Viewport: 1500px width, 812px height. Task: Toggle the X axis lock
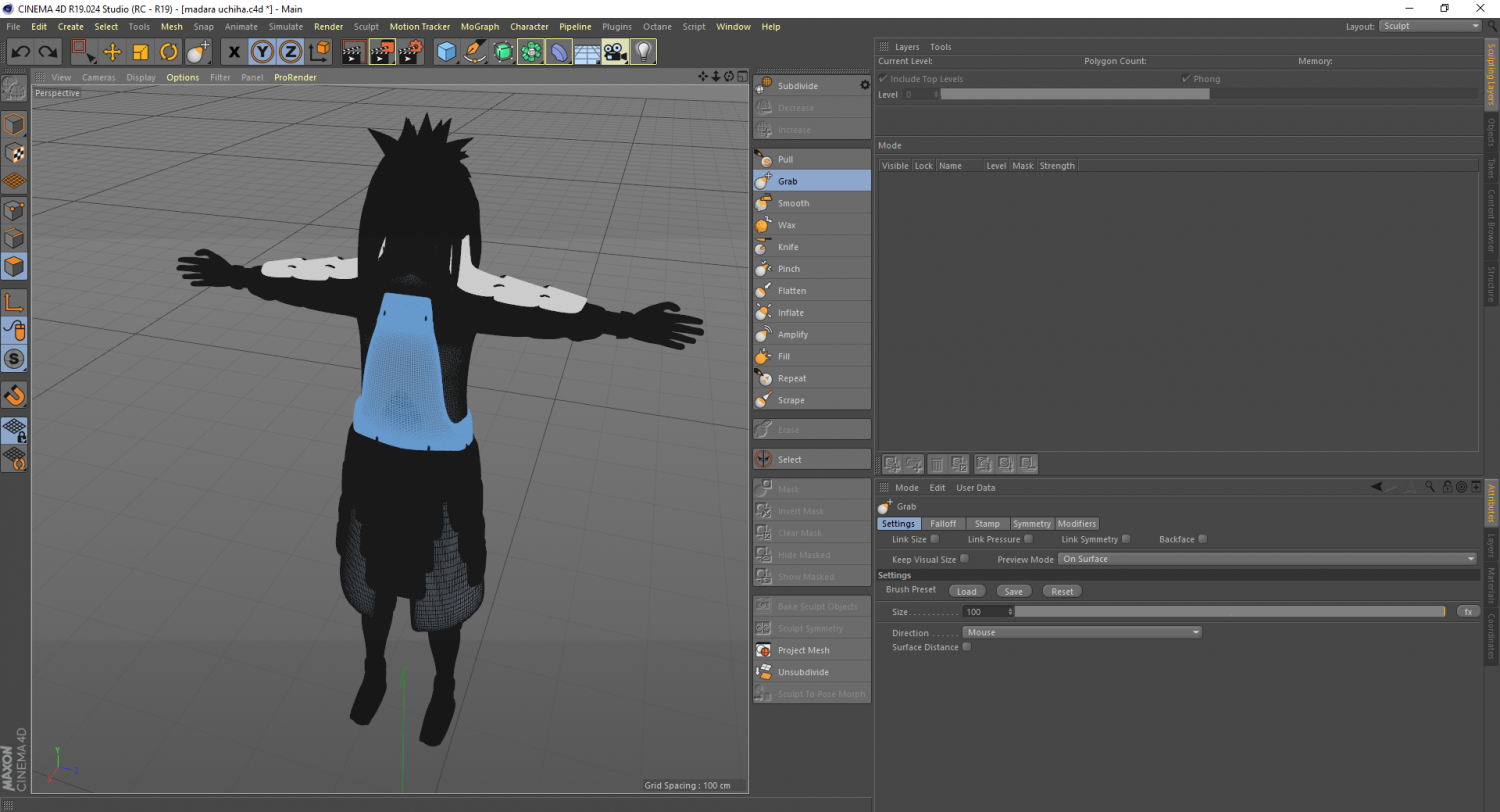(234, 52)
